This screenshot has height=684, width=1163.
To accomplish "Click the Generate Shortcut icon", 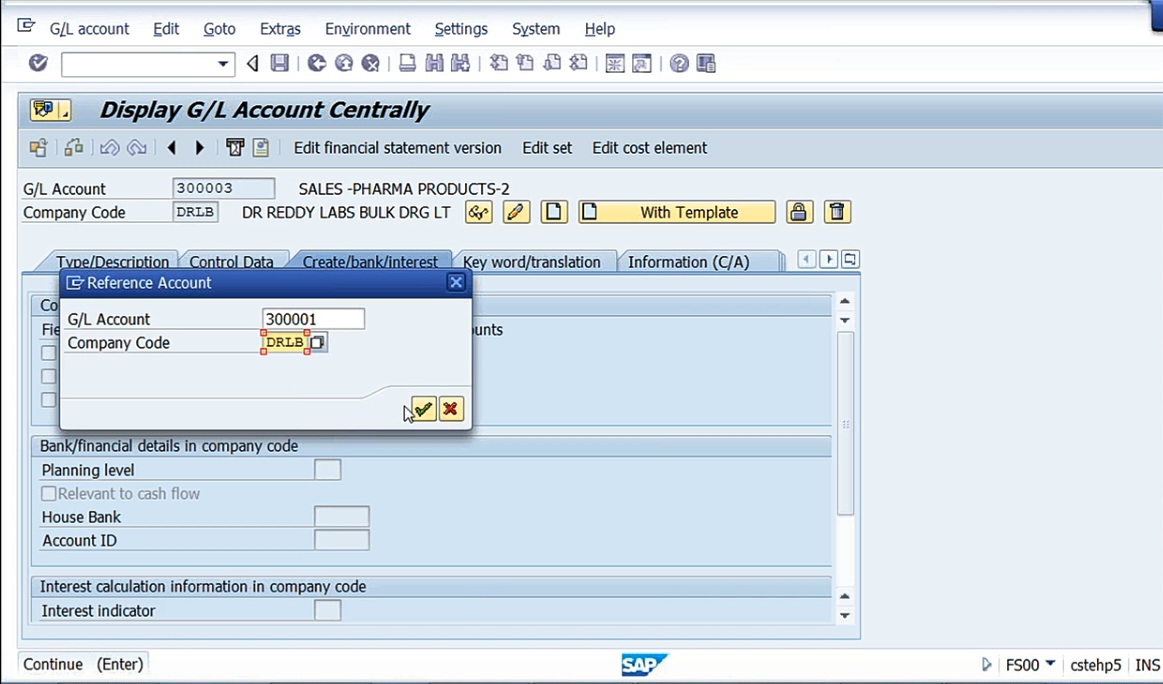I will tap(642, 63).
